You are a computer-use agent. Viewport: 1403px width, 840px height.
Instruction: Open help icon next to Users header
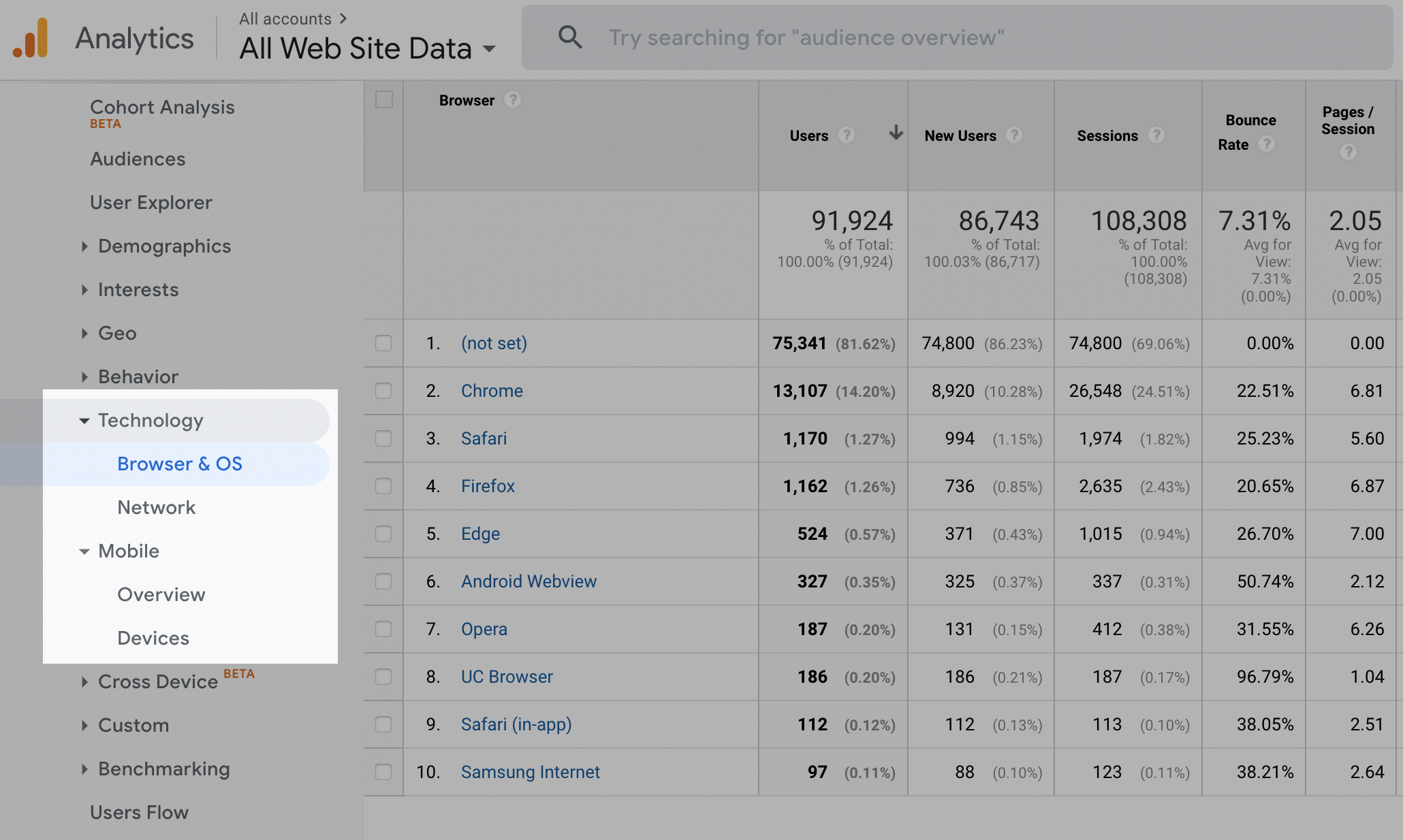[x=847, y=135]
